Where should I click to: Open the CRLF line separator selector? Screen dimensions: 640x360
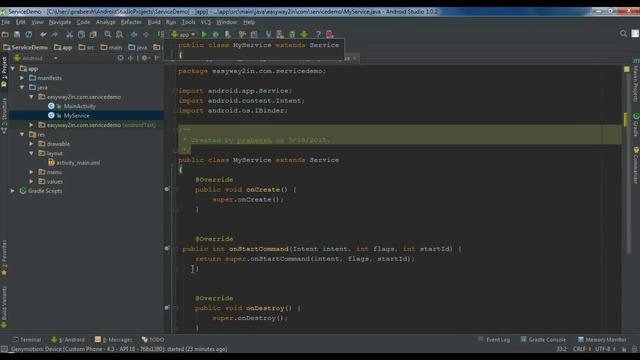click(x=582, y=349)
